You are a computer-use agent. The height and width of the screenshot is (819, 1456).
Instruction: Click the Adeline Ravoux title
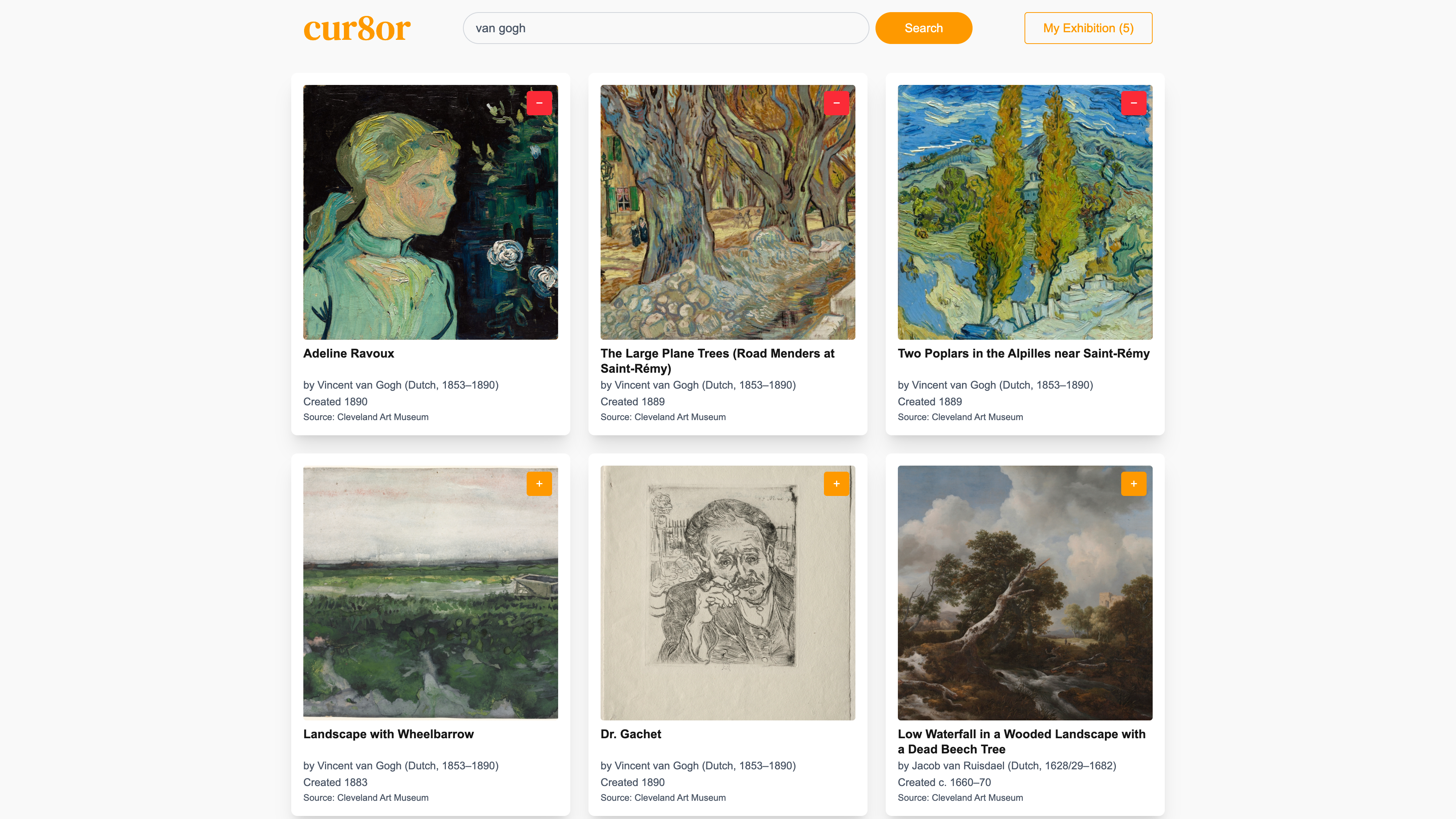(349, 353)
